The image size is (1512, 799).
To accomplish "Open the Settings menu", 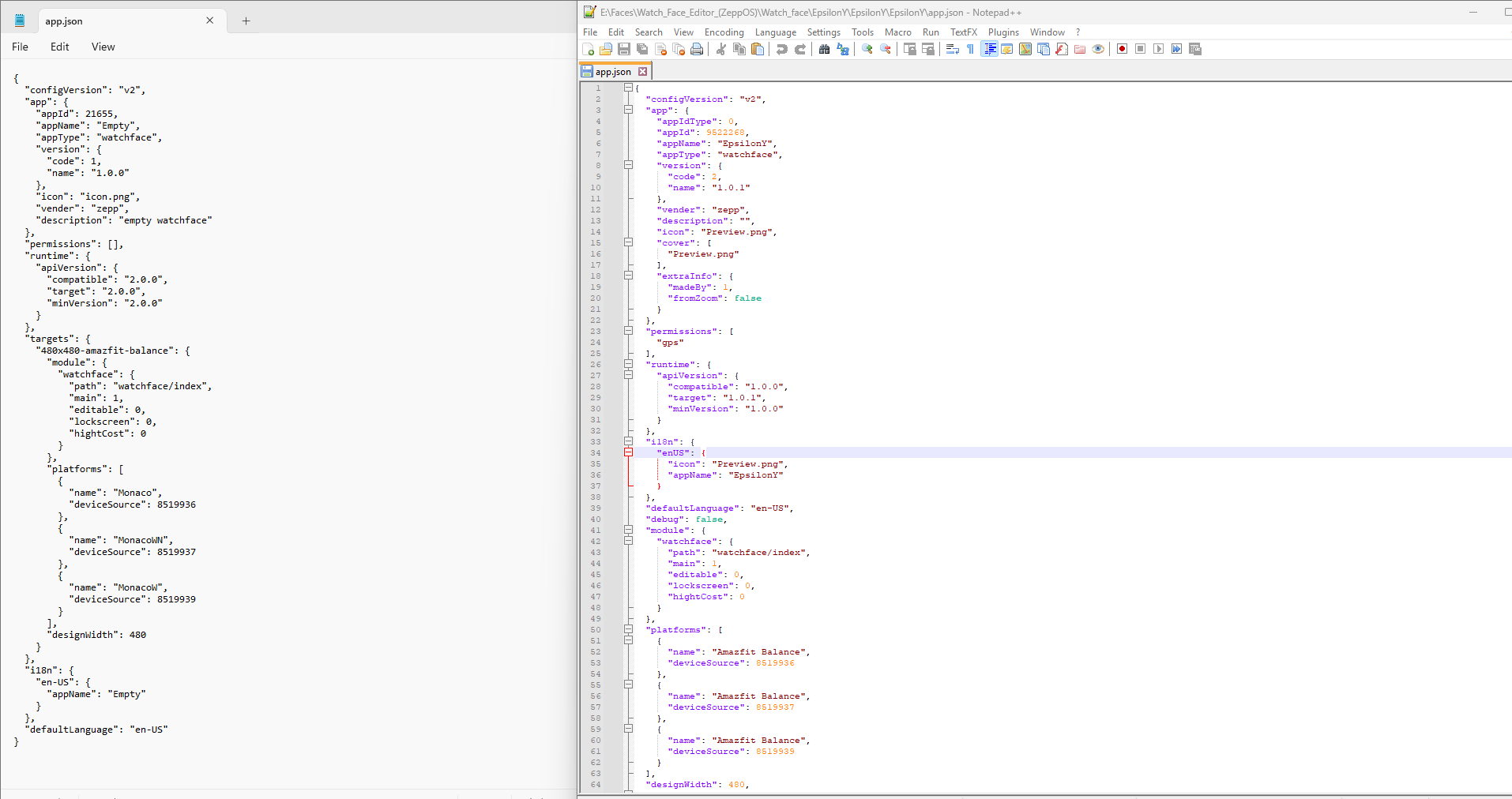I will [824, 32].
